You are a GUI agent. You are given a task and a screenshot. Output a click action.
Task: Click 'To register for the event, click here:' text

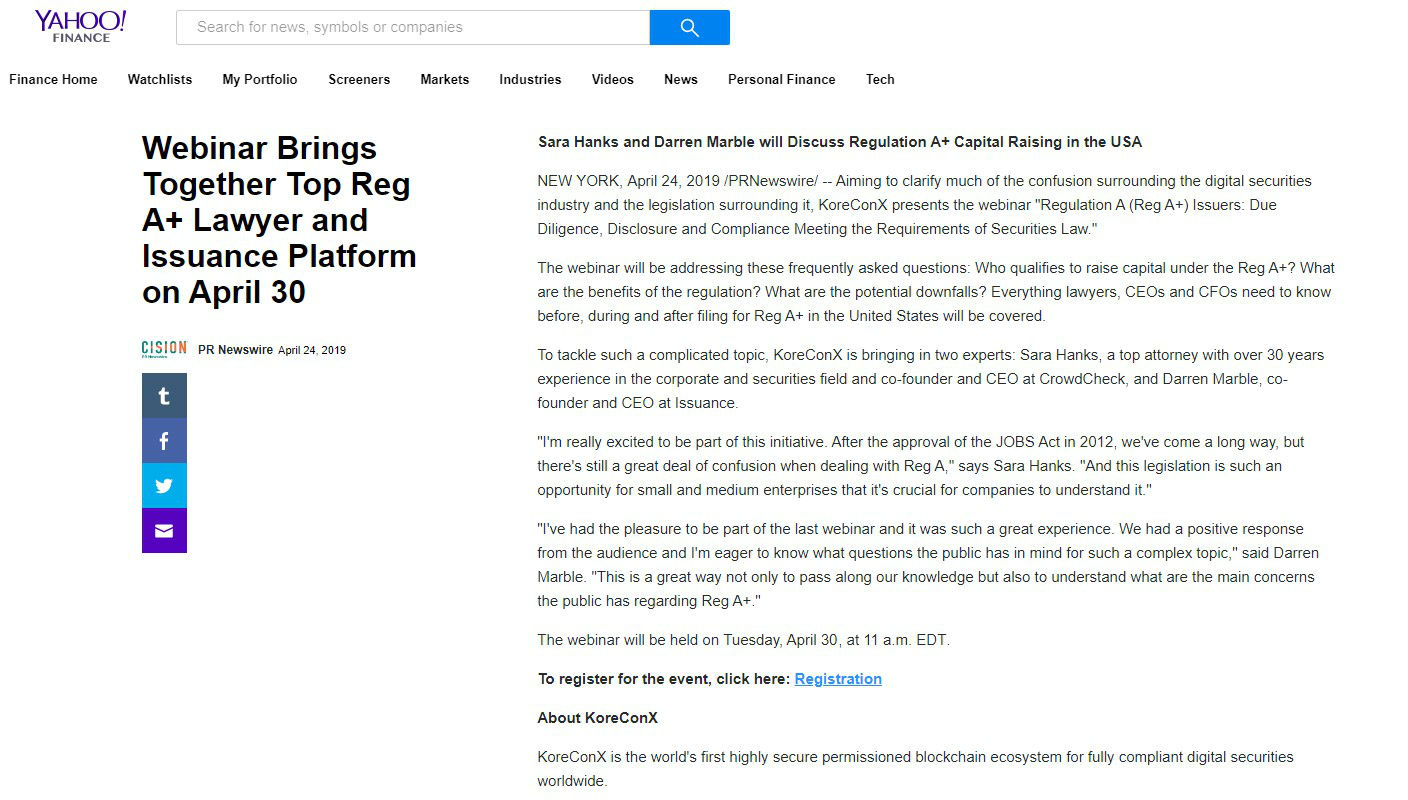pos(664,679)
